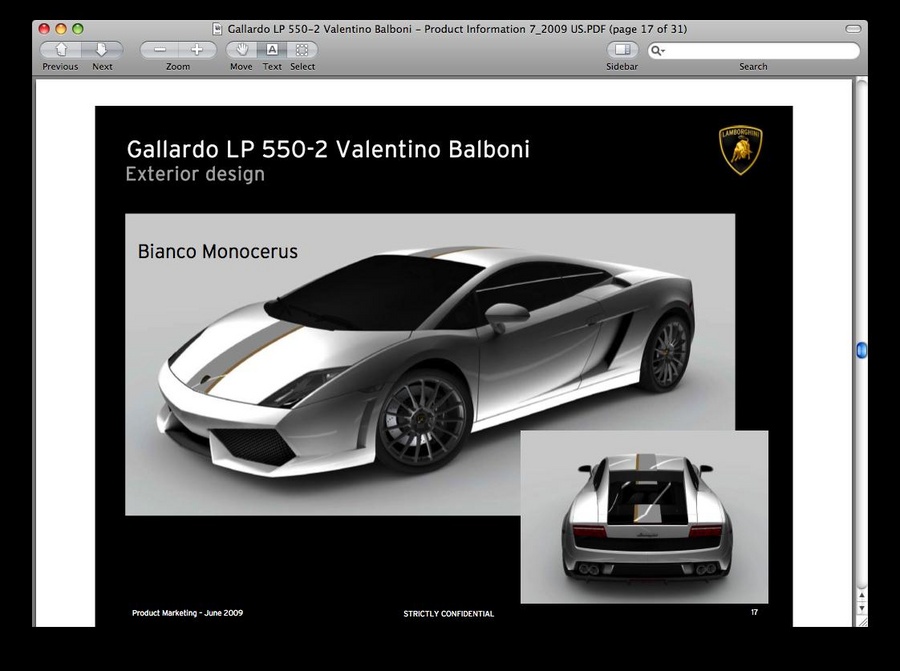Activate the Text selection tool
The image size is (900, 671).
(x=272, y=50)
